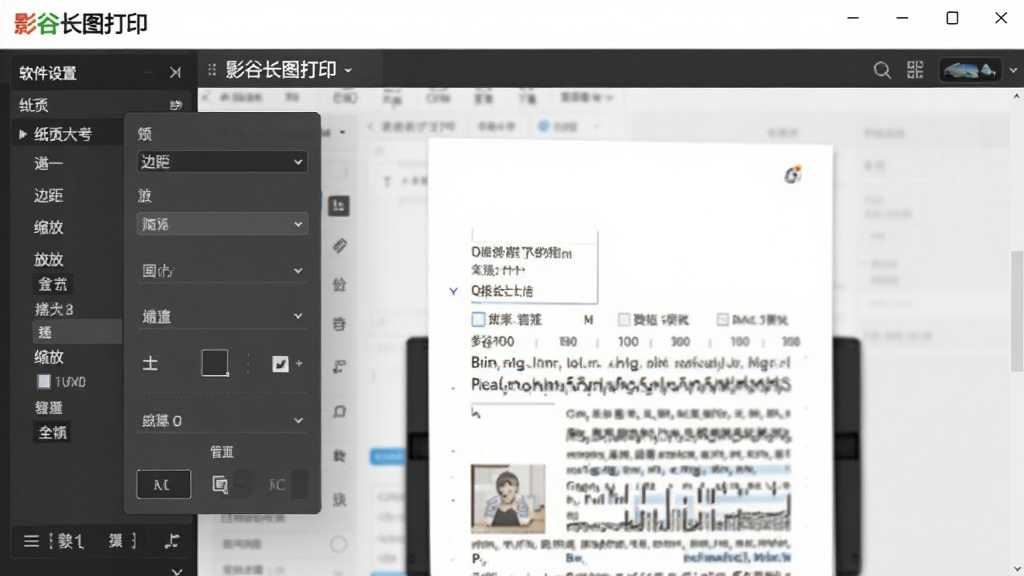Click the G logo icon on page
Image resolution: width=1024 pixels, height=576 pixels.
point(793,174)
